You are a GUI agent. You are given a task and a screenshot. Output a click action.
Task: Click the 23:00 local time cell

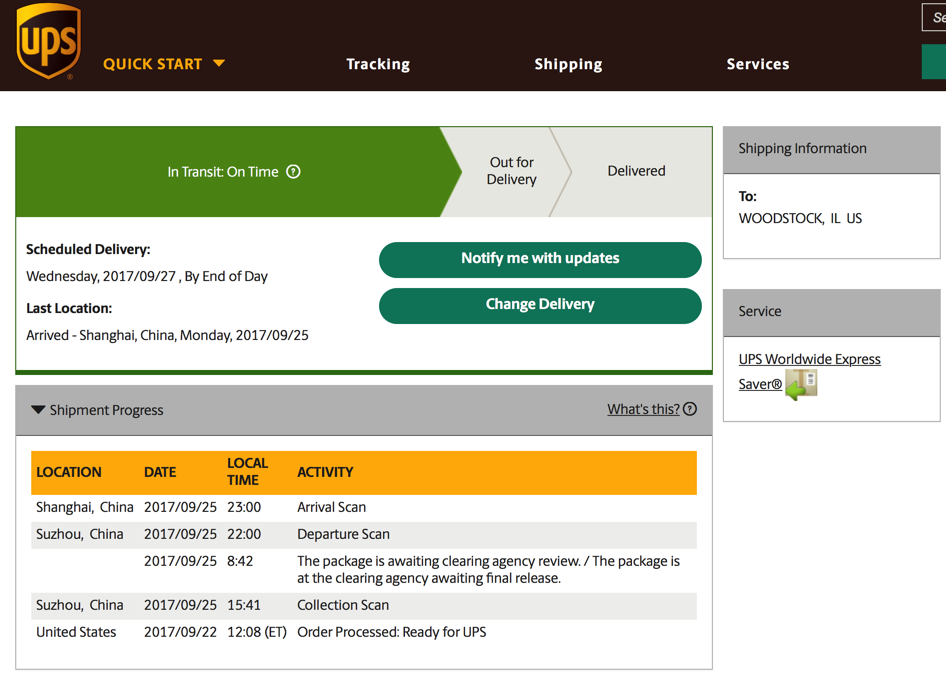(244, 507)
